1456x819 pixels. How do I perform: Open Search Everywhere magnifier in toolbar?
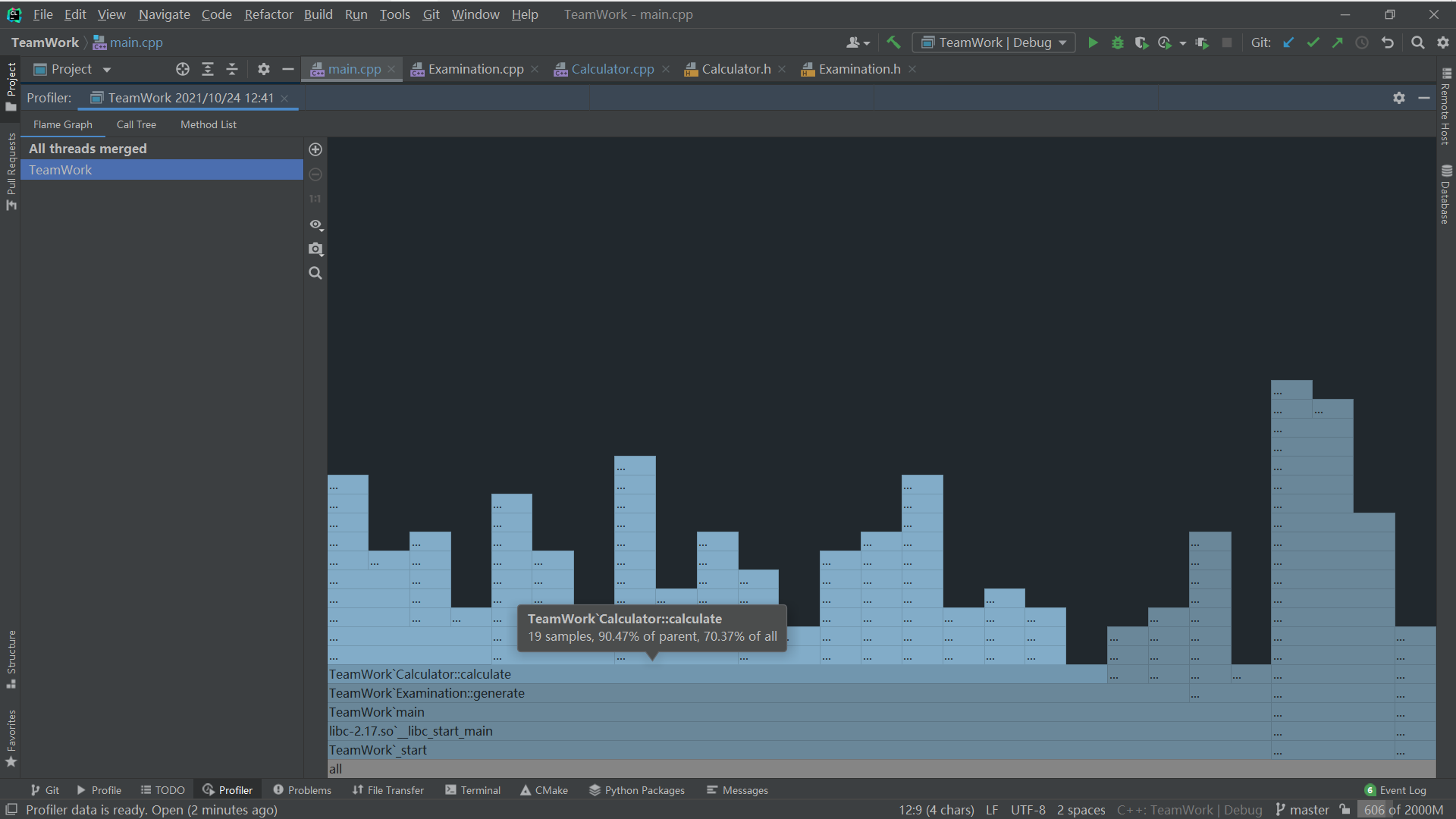[x=1417, y=42]
